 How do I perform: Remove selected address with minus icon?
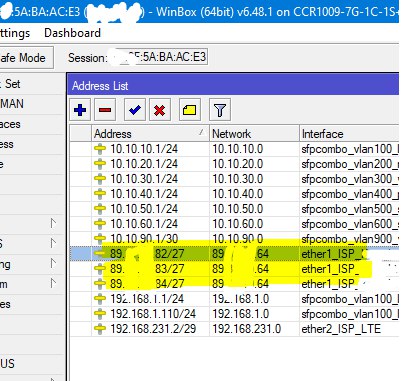tap(105, 110)
